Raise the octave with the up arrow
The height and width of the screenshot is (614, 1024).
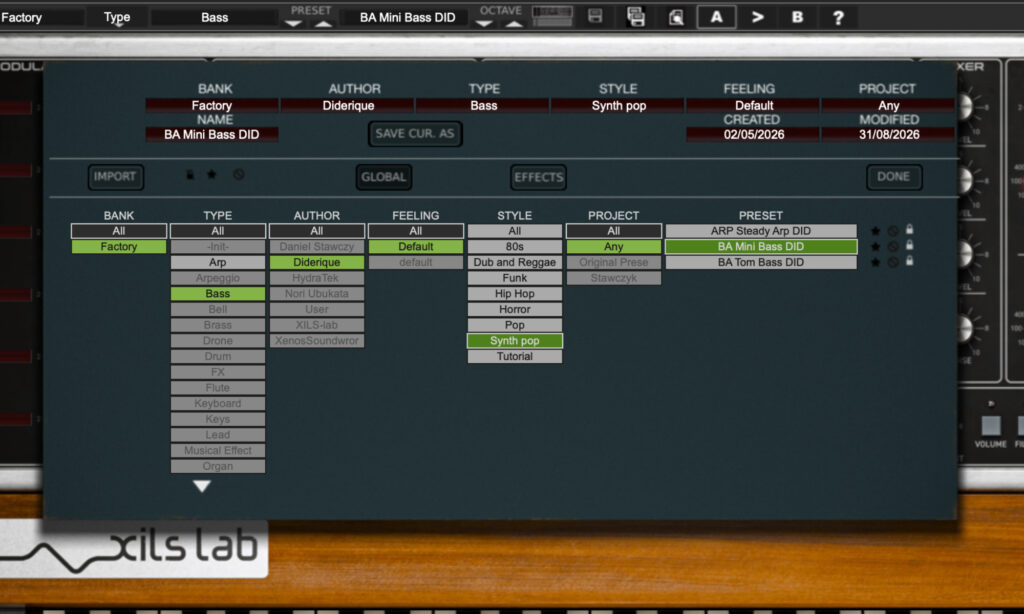click(x=514, y=24)
